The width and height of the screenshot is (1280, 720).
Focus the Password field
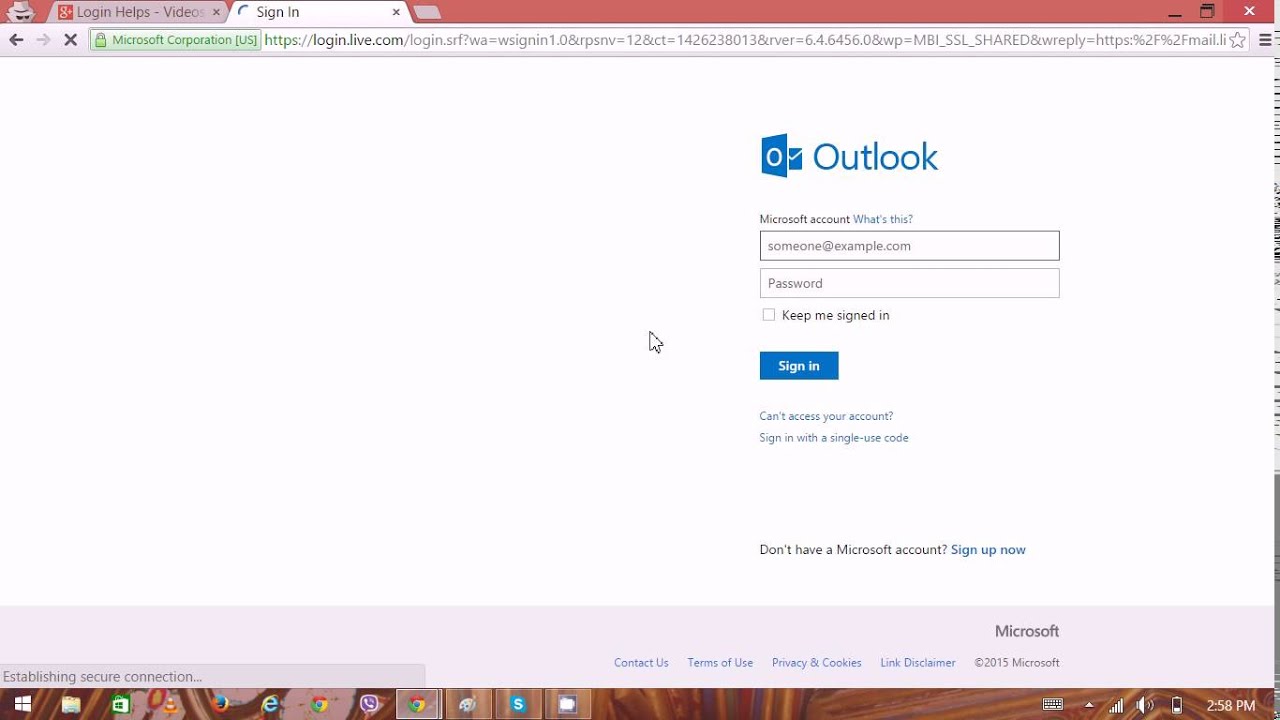pos(909,283)
